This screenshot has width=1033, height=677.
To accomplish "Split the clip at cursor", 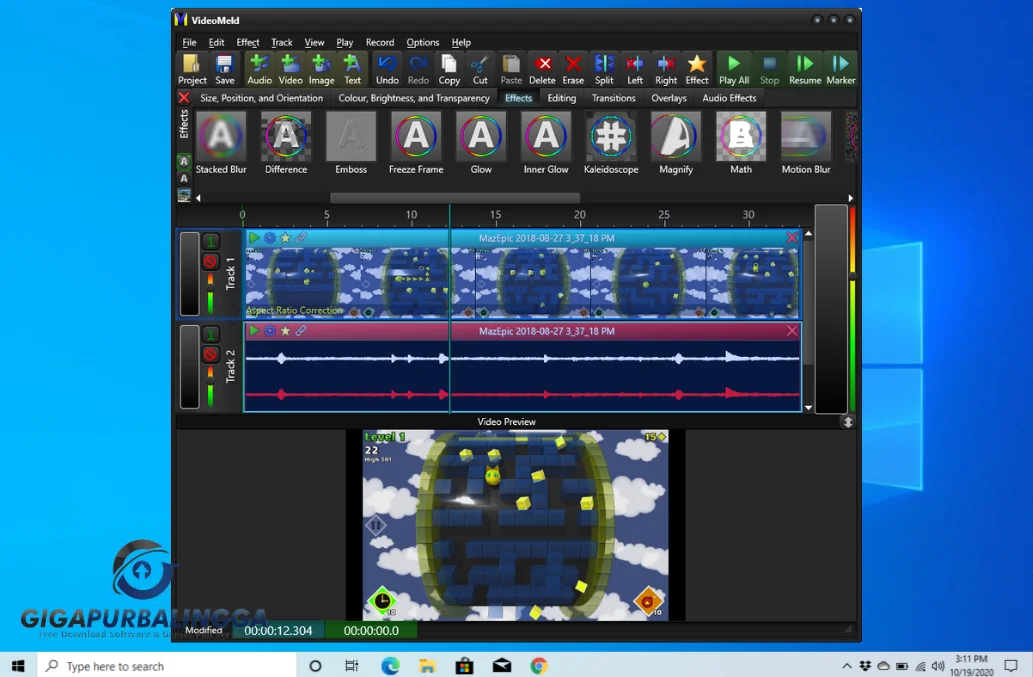I will [603, 69].
